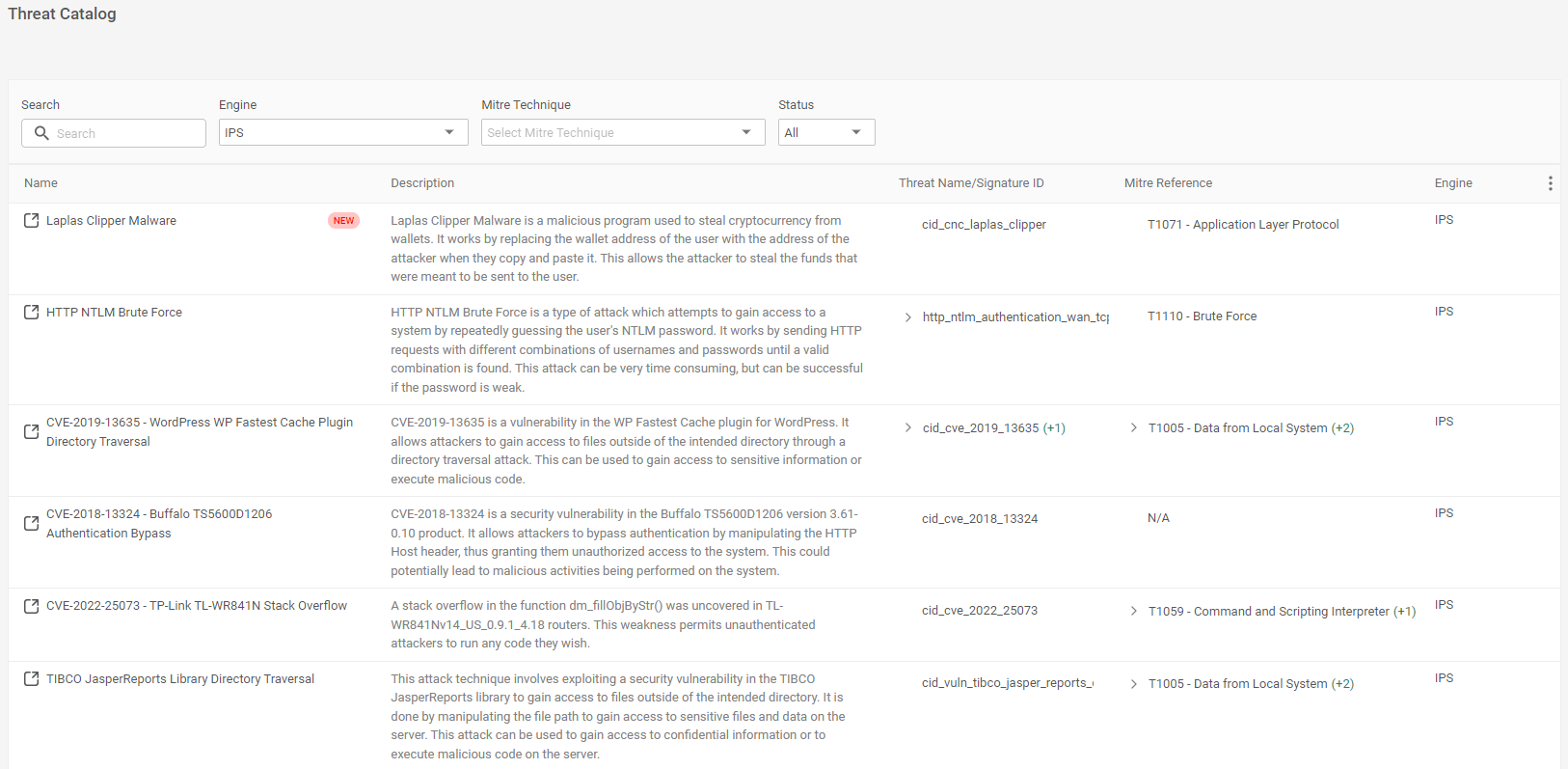This screenshot has height=769, width=1568.
Task: Open the Engine dropdown set to IPS
Action: (x=342, y=132)
